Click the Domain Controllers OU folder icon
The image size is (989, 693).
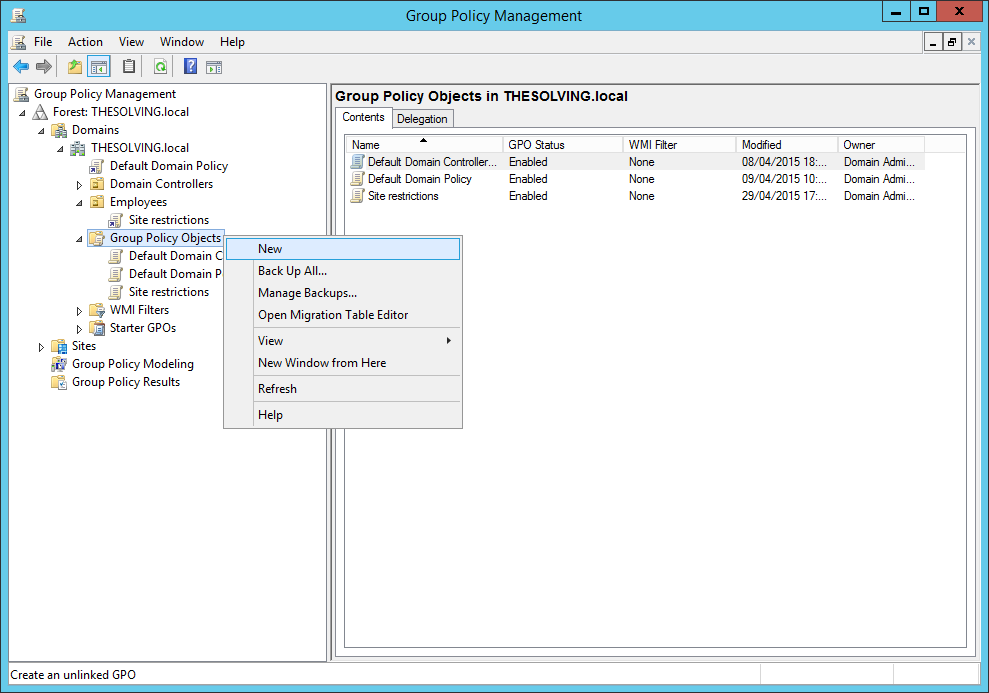pos(97,184)
